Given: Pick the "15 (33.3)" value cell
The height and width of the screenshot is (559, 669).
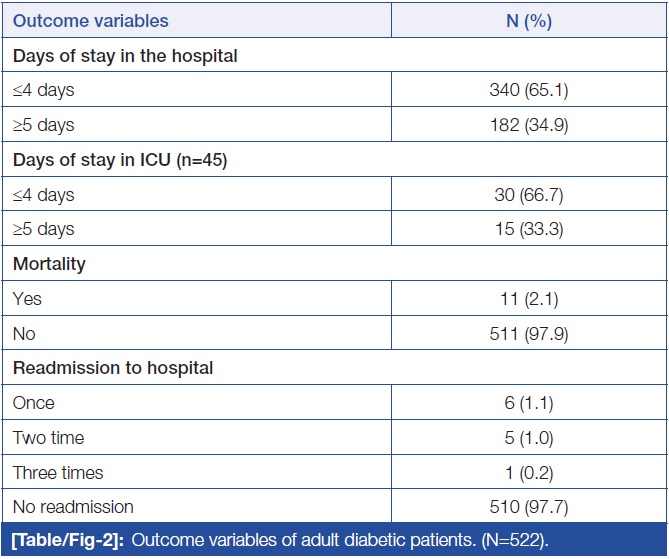Looking at the screenshot, I should coord(530,230).
